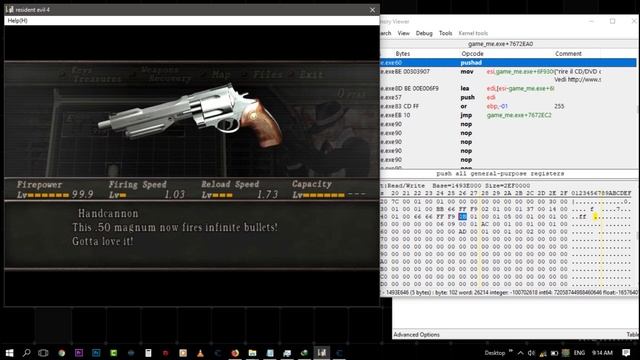Image resolution: width=640 pixels, height=360 pixels.
Task: Open the partly hidden Search menu in Memory Viewer
Action: pos(386,33)
